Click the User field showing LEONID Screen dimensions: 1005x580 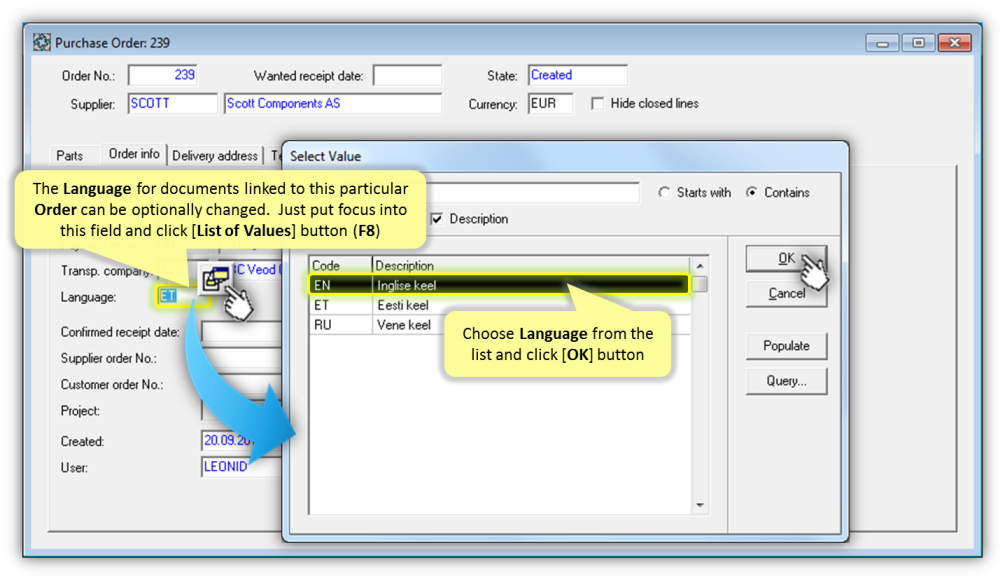click(x=242, y=467)
